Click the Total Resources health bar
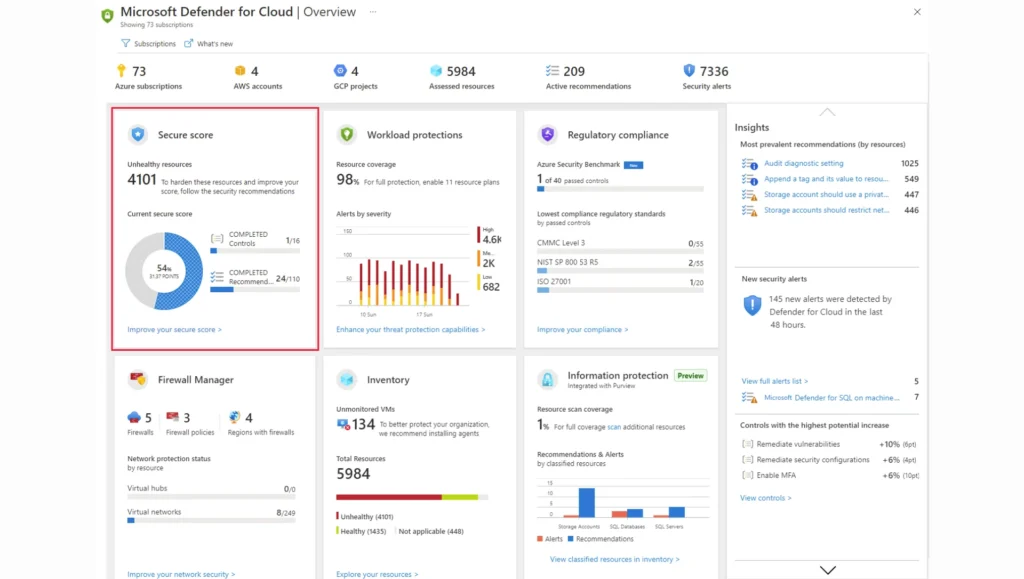This screenshot has height=579, width=1024. coord(412,497)
